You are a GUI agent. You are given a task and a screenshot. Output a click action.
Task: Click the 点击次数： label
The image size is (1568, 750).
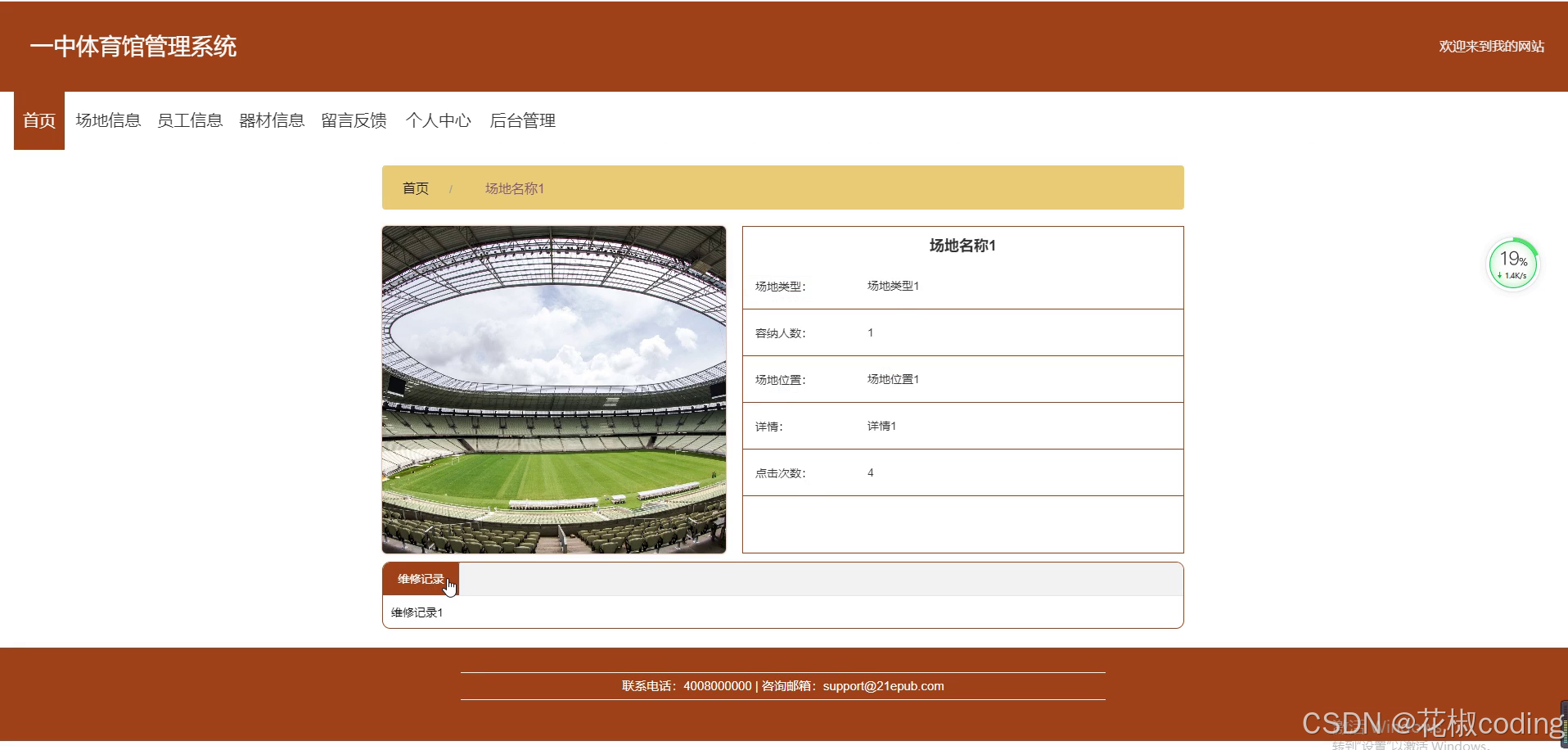781,473
